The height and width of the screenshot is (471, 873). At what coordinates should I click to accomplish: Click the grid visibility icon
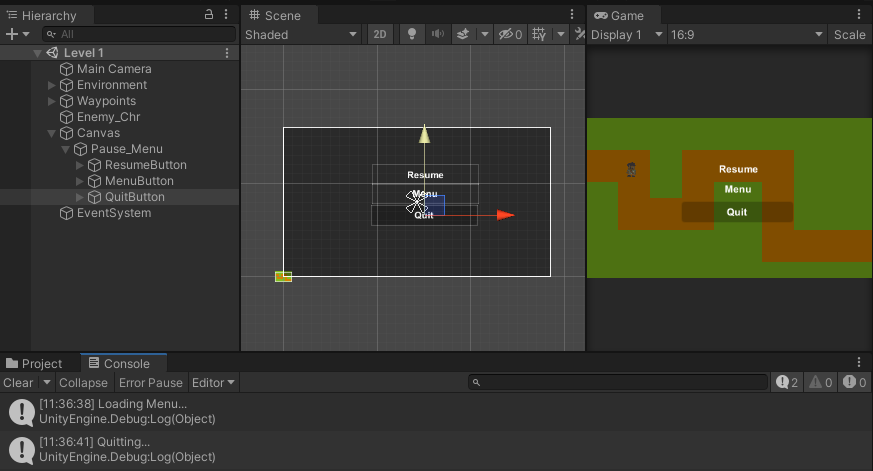[540, 34]
